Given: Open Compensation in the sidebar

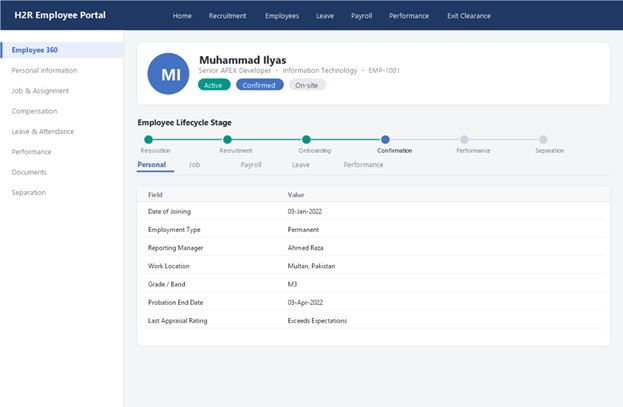Looking at the screenshot, I should (x=34, y=111).
